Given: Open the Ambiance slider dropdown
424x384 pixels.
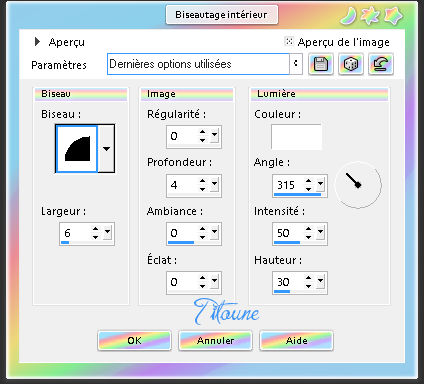Looking at the screenshot, I should [x=215, y=233].
